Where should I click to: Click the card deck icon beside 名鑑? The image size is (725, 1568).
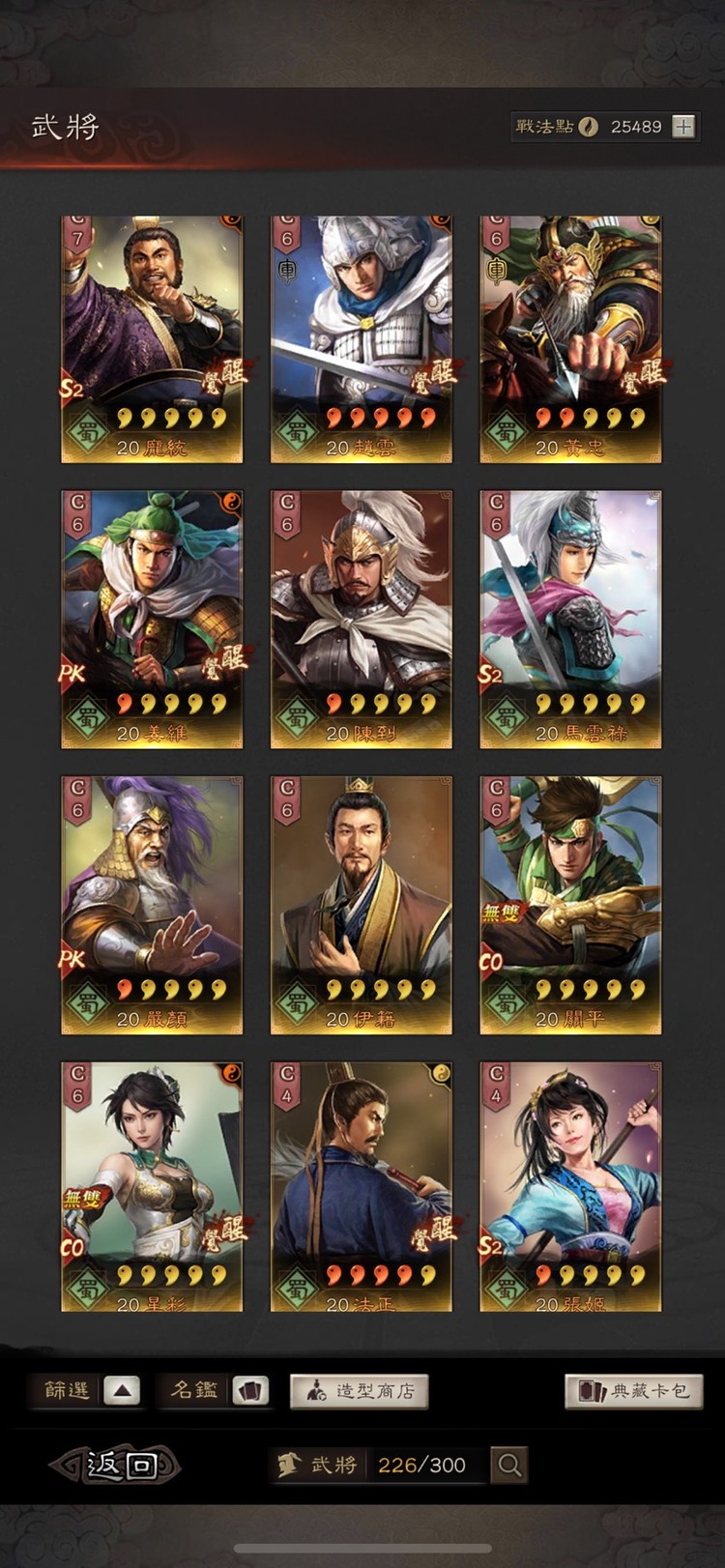tap(251, 1391)
